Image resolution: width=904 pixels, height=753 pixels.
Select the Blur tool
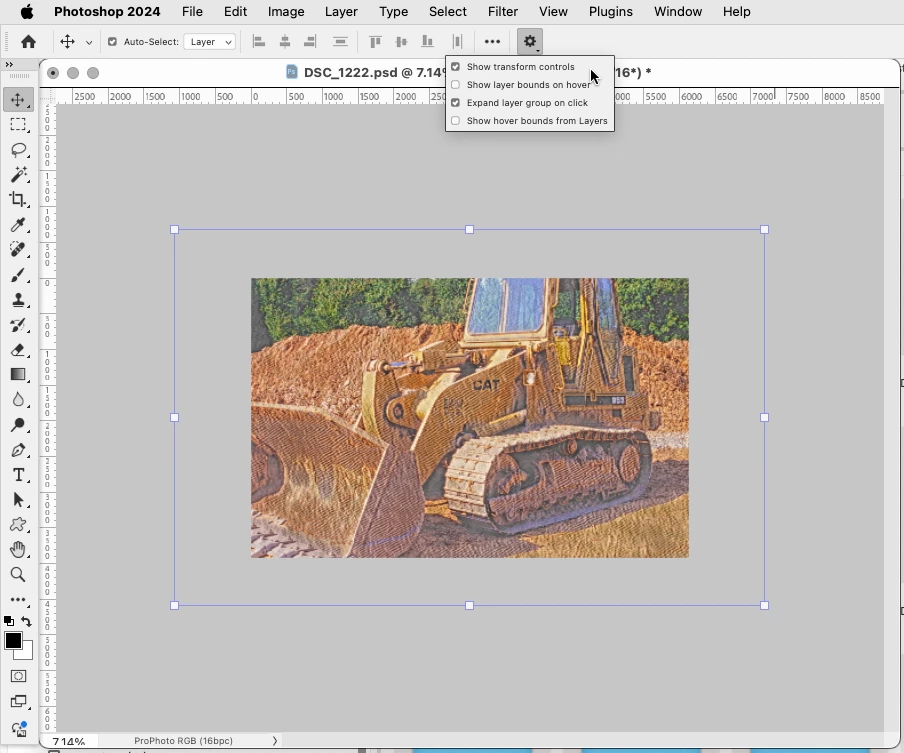coord(18,400)
